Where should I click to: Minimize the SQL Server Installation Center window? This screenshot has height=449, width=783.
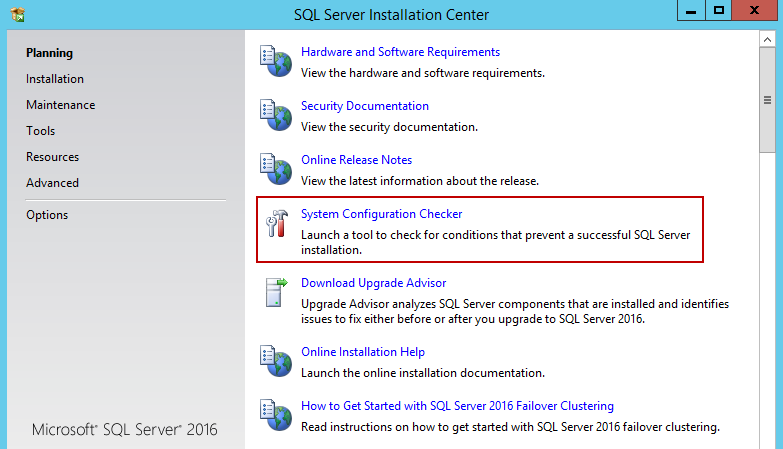click(x=691, y=10)
